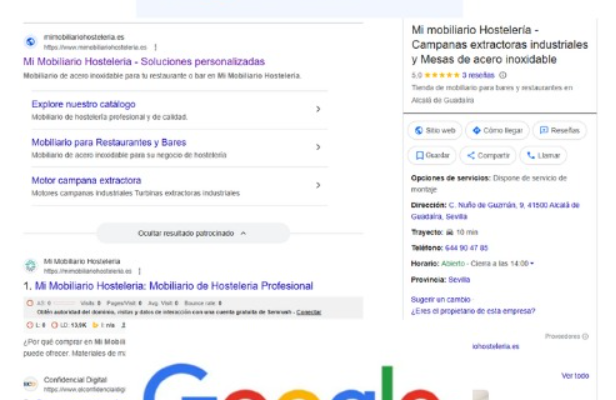616x400 pixels.
Task: Open Mi Mobiliario Hostelería - Soluciones personalizadas link
Action: point(144,62)
